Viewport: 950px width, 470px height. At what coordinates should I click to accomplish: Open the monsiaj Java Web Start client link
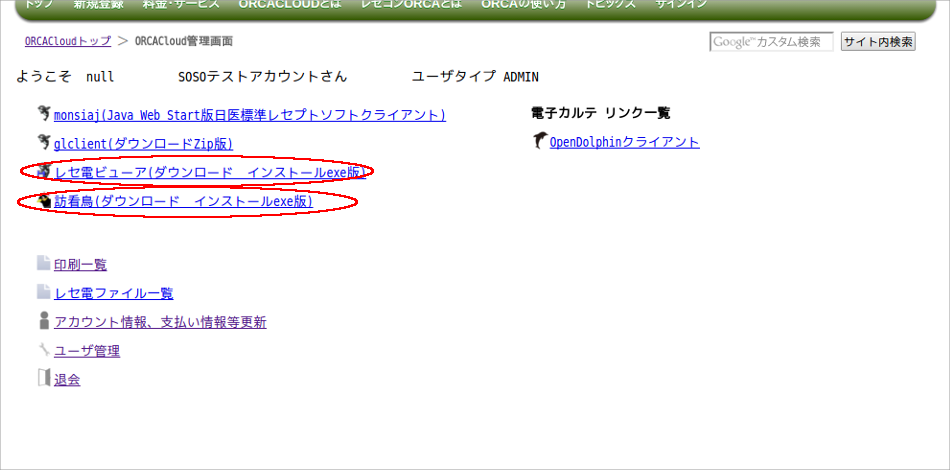[x=250, y=114]
